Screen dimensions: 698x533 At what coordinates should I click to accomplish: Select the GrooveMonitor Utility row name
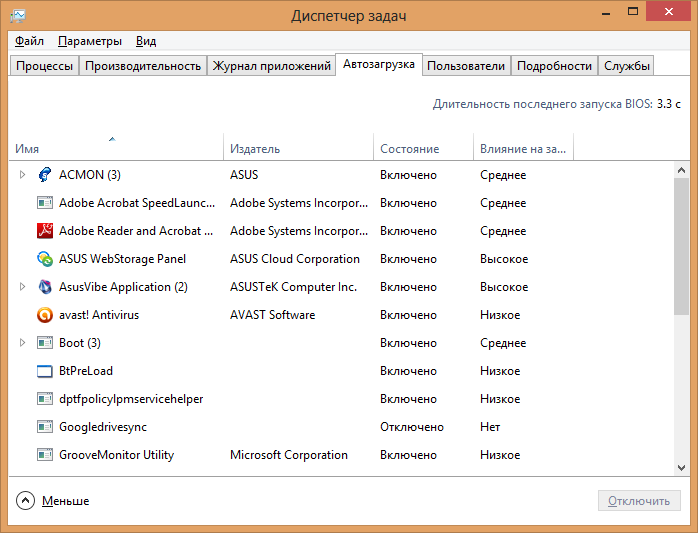117,455
